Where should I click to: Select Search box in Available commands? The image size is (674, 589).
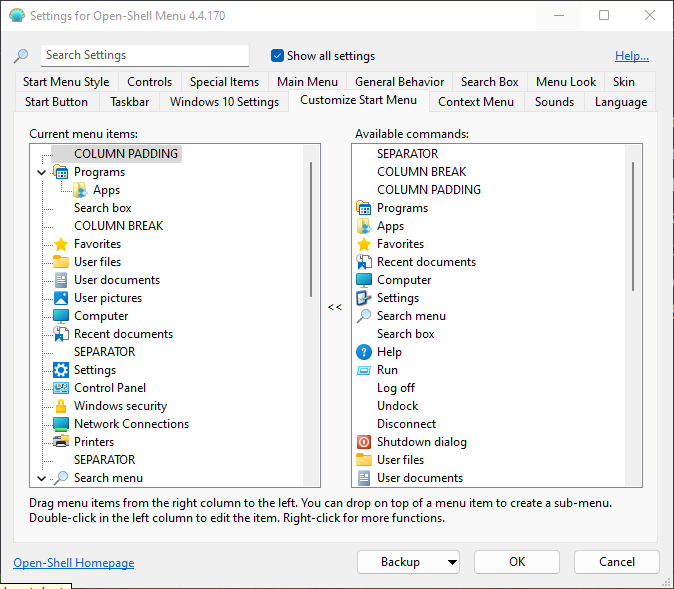click(405, 334)
